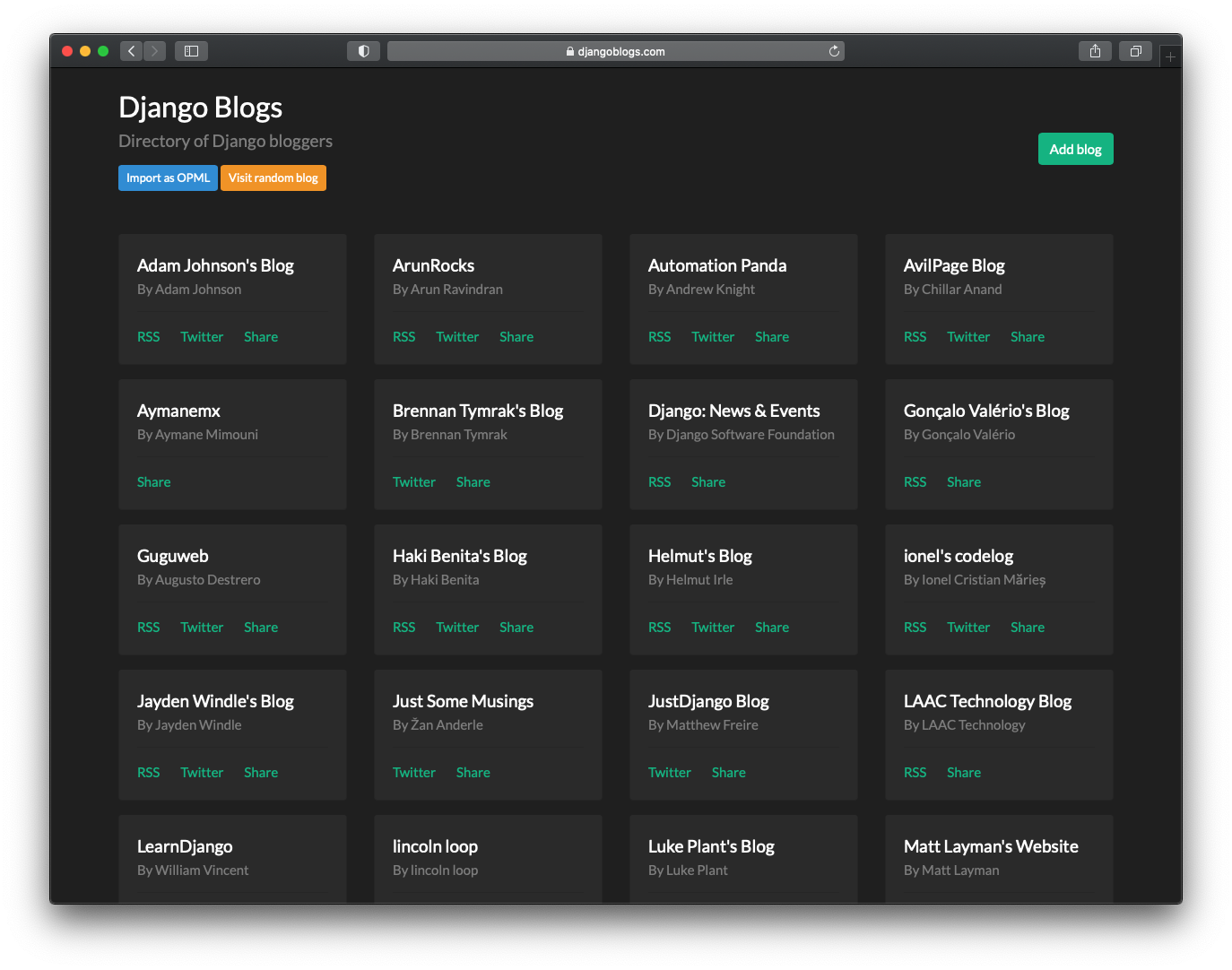
Task: Share Adam Johnson's Blog
Action: pos(261,337)
